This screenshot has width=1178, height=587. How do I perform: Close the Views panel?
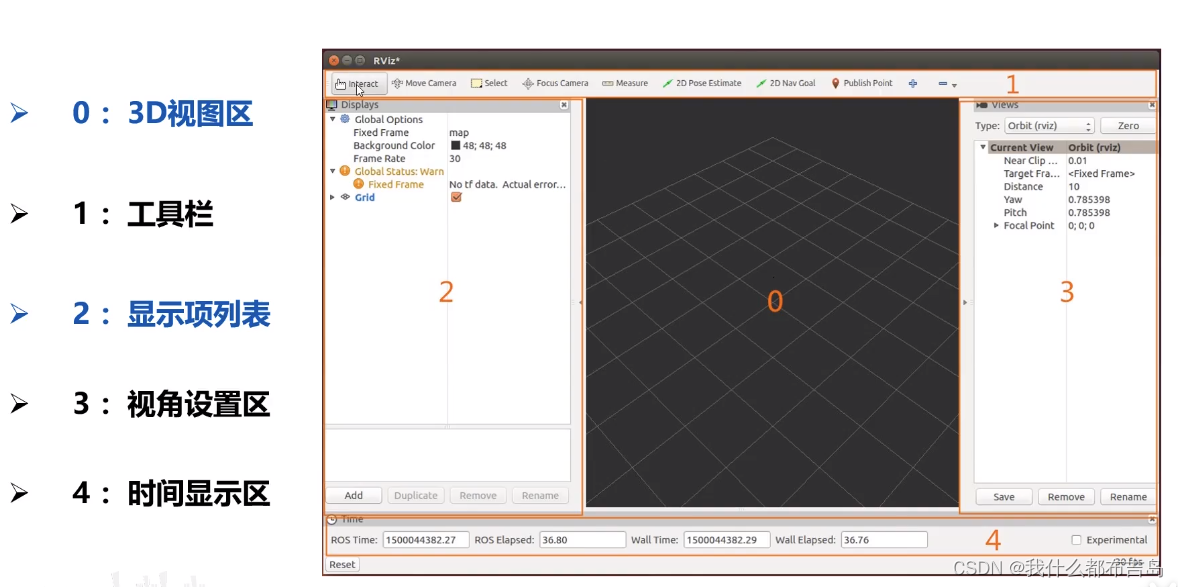pos(1152,105)
